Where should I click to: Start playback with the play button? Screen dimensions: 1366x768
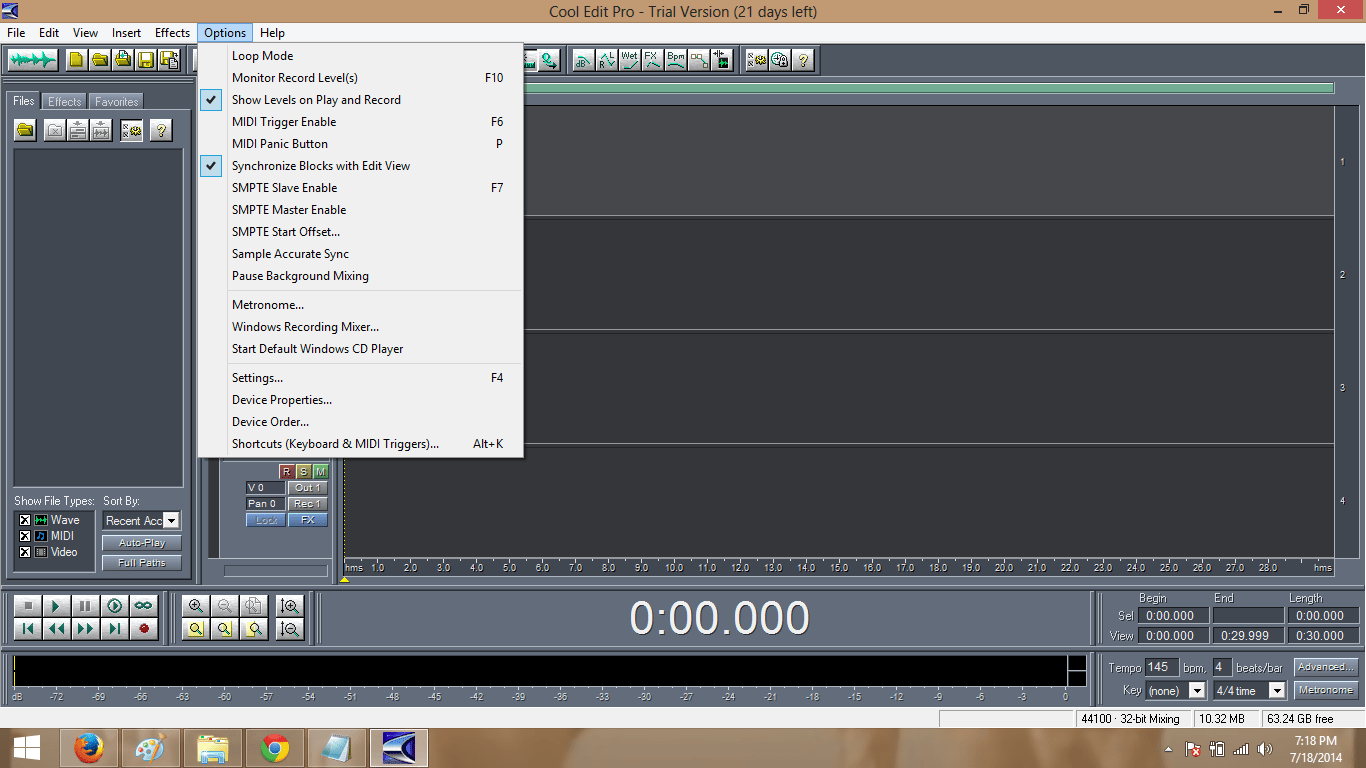[57, 606]
